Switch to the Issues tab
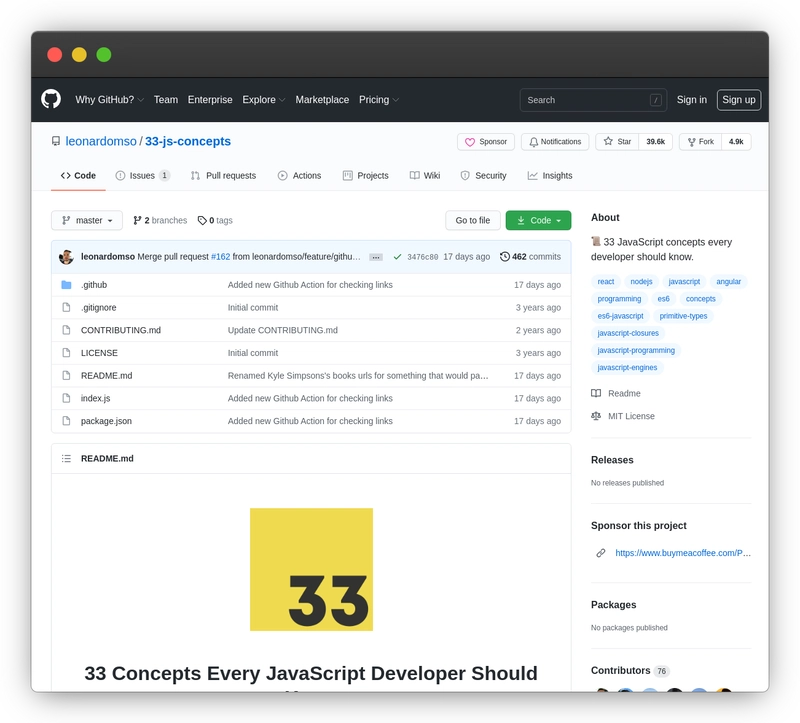The image size is (800, 723). pyautogui.click(x=142, y=176)
